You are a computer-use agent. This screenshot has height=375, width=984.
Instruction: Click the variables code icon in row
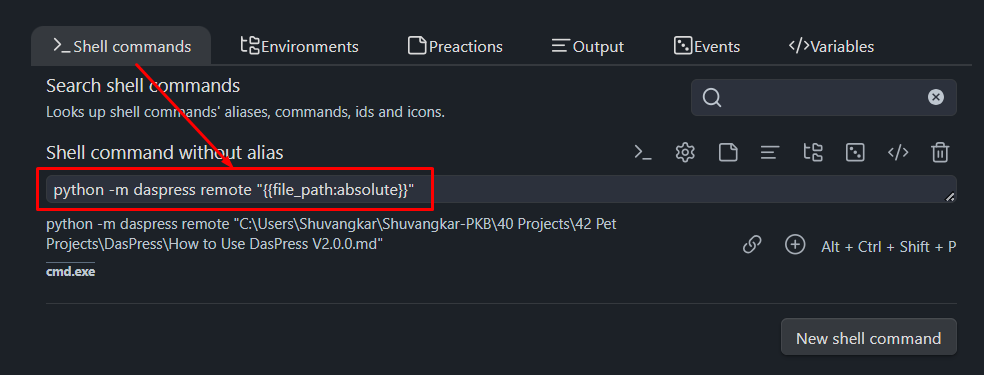(x=898, y=152)
